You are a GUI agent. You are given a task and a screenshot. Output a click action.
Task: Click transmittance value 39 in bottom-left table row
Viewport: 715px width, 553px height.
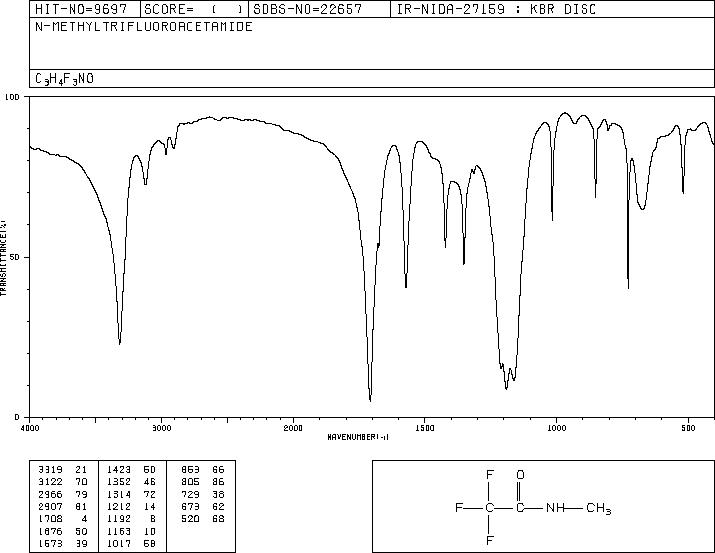[81, 544]
